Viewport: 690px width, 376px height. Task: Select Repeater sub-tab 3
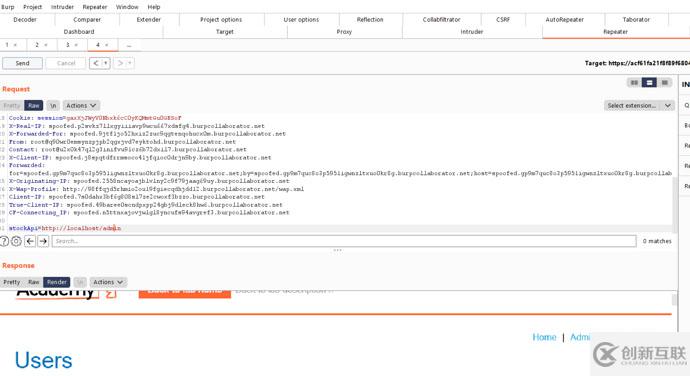pyautogui.click(x=68, y=45)
